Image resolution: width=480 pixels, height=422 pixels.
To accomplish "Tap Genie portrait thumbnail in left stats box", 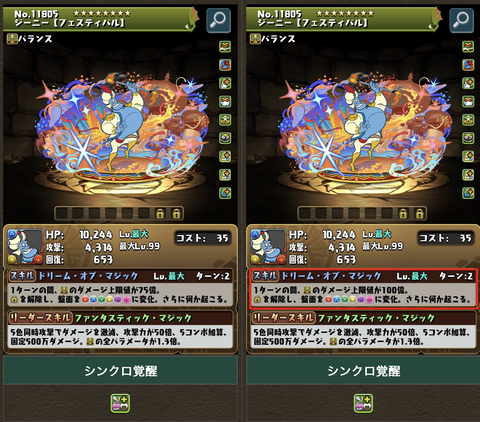I will pos(25,247).
